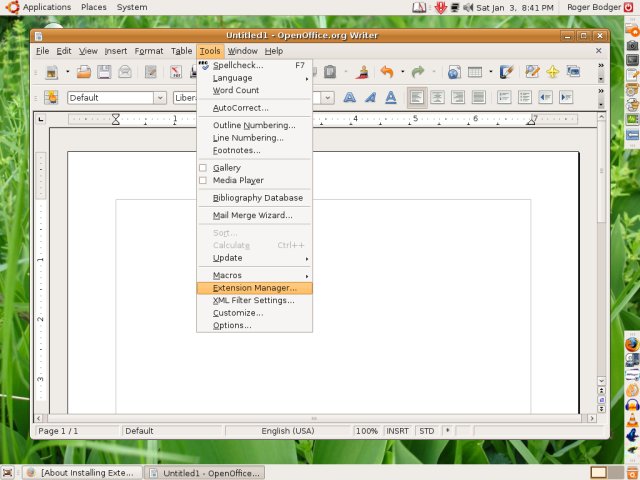Click the 100% zoom status field
The image size is (640, 480).
[367, 431]
